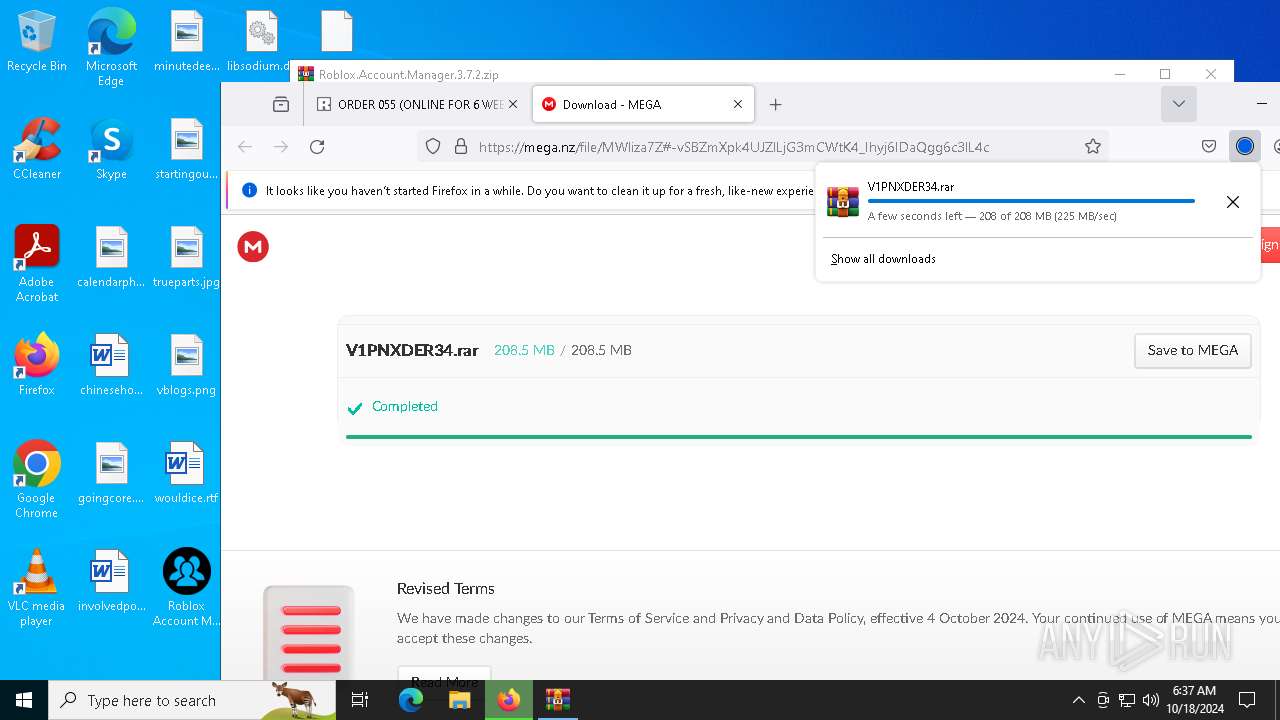Maximize the Roblox.Account.Manager WinRAR window

click(1165, 74)
